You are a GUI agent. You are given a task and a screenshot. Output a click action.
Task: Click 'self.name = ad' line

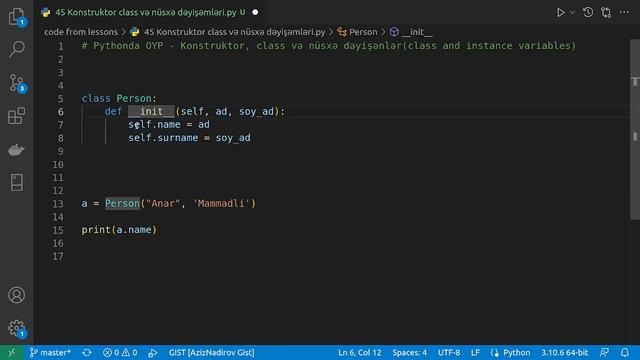tap(169, 124)
